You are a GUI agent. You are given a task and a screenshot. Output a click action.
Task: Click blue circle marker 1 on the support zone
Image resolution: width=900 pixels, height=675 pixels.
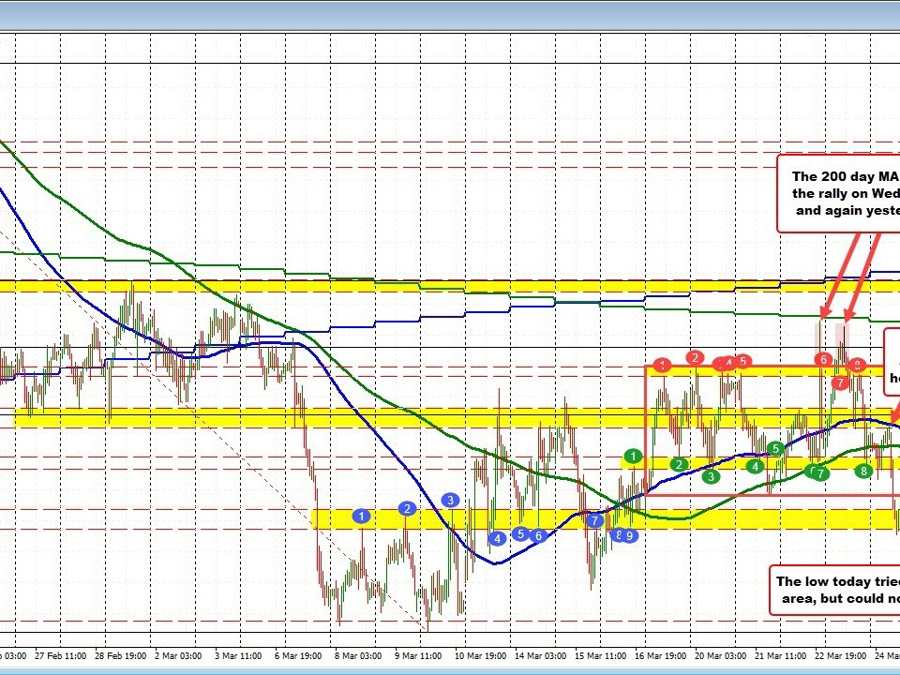[362, 516]
